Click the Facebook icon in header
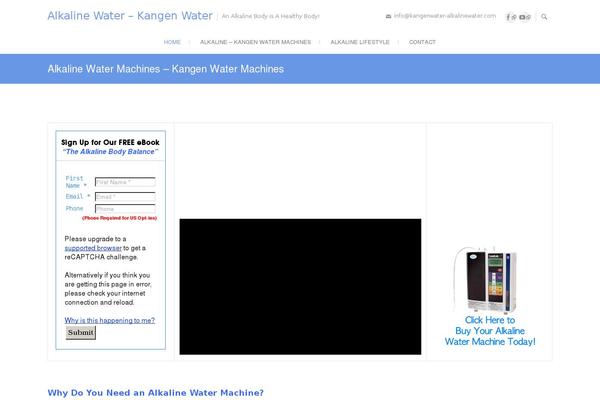The height and width of the screenshot is (400, 600). click(x=508, y=17)
